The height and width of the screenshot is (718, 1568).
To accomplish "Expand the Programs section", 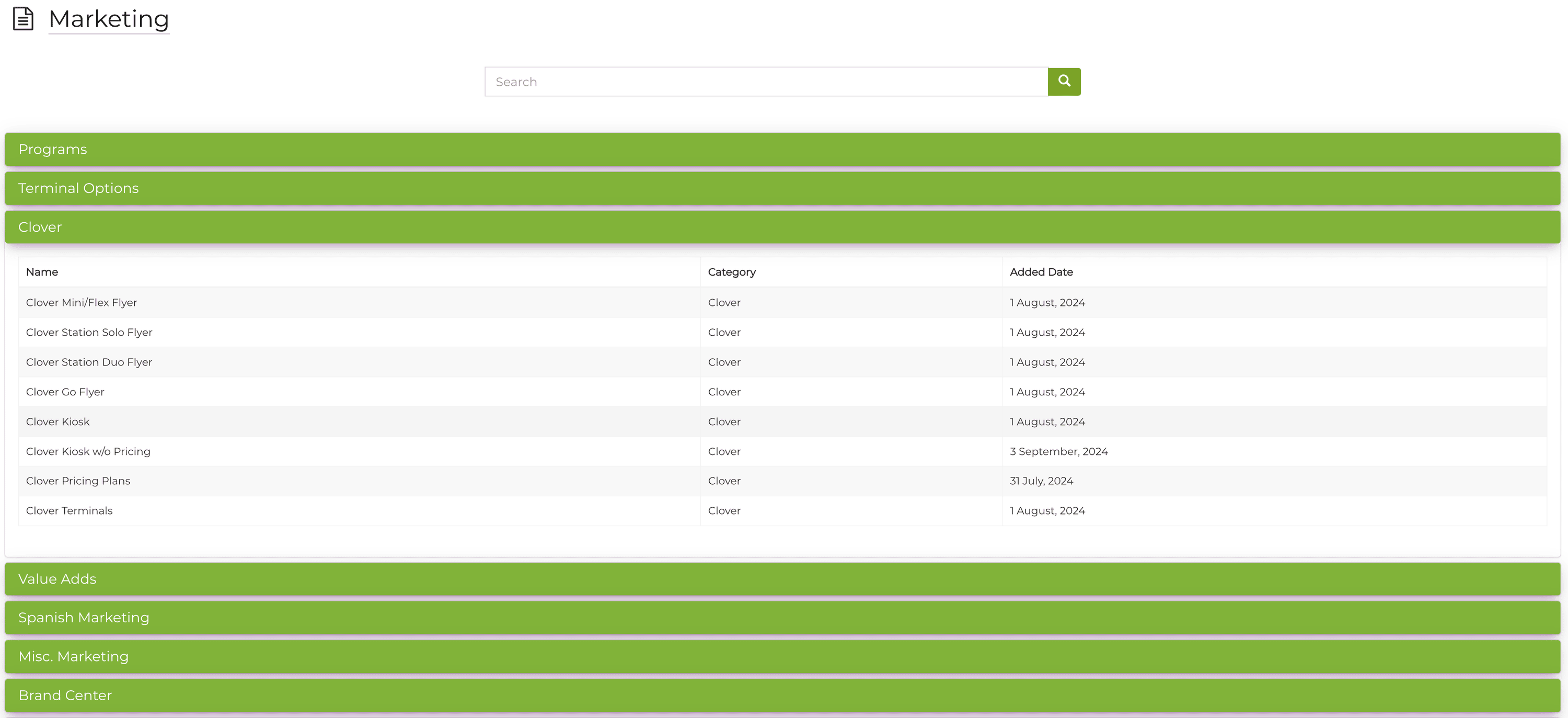I will tap(783, 149).
